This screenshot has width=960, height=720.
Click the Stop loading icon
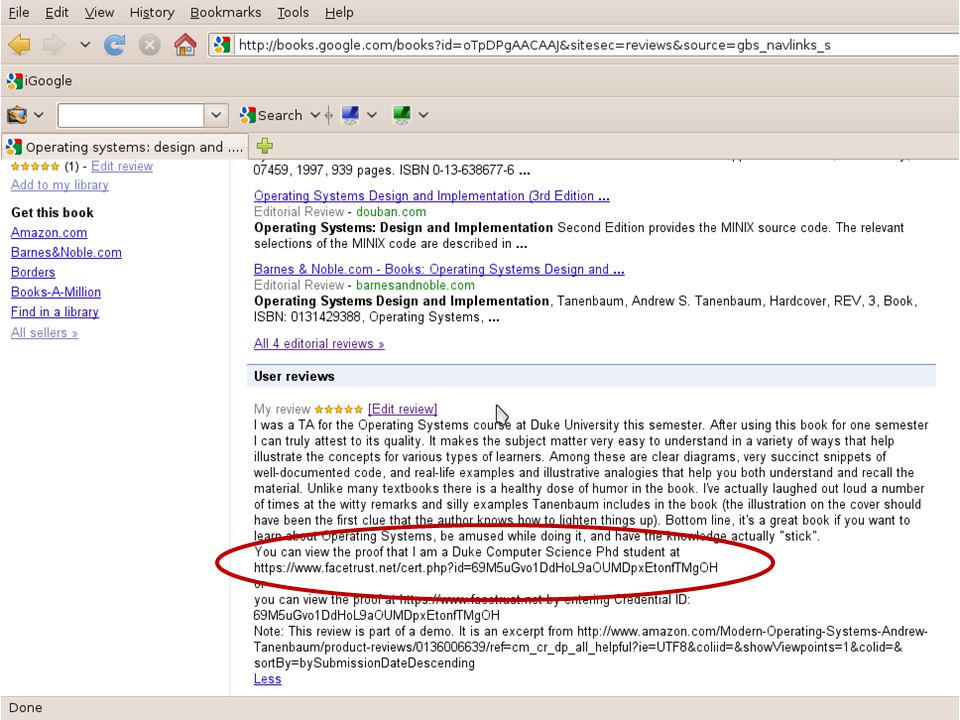tap(149, 45)
